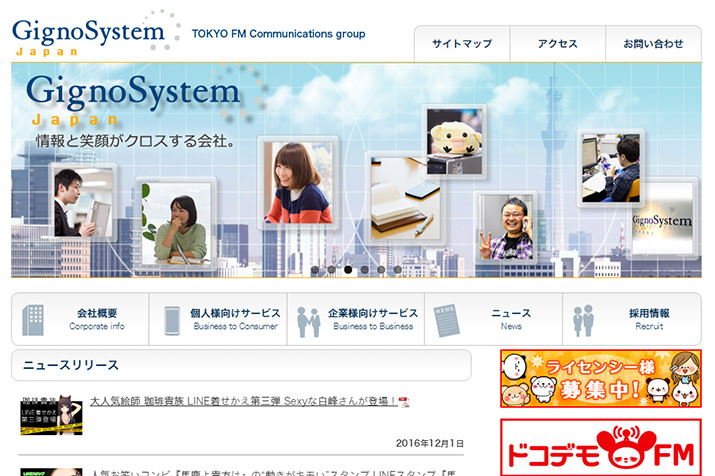Click the newspaper icon beside ニュース
The height and width of the screenshot is (476, 715).
[x=446, y=321]
